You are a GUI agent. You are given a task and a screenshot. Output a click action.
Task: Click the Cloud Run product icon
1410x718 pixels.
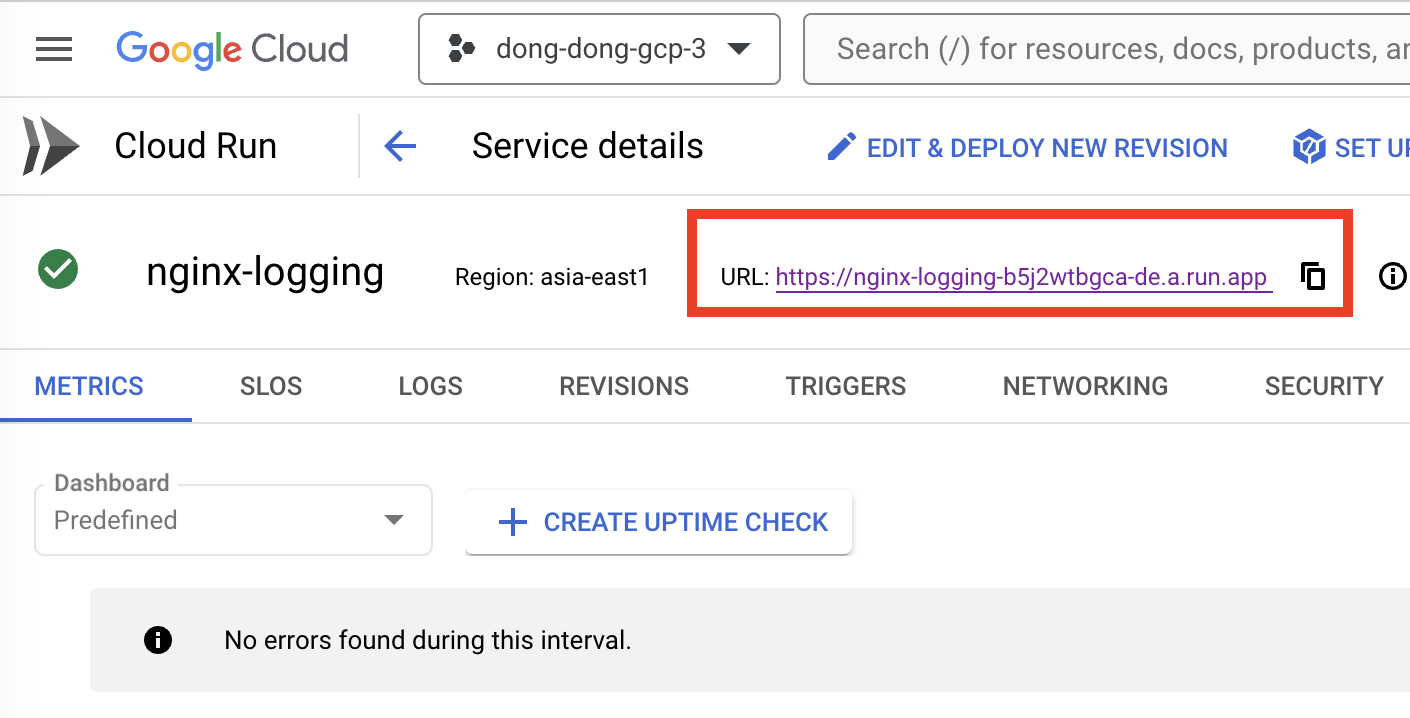(x=51, y=147)
